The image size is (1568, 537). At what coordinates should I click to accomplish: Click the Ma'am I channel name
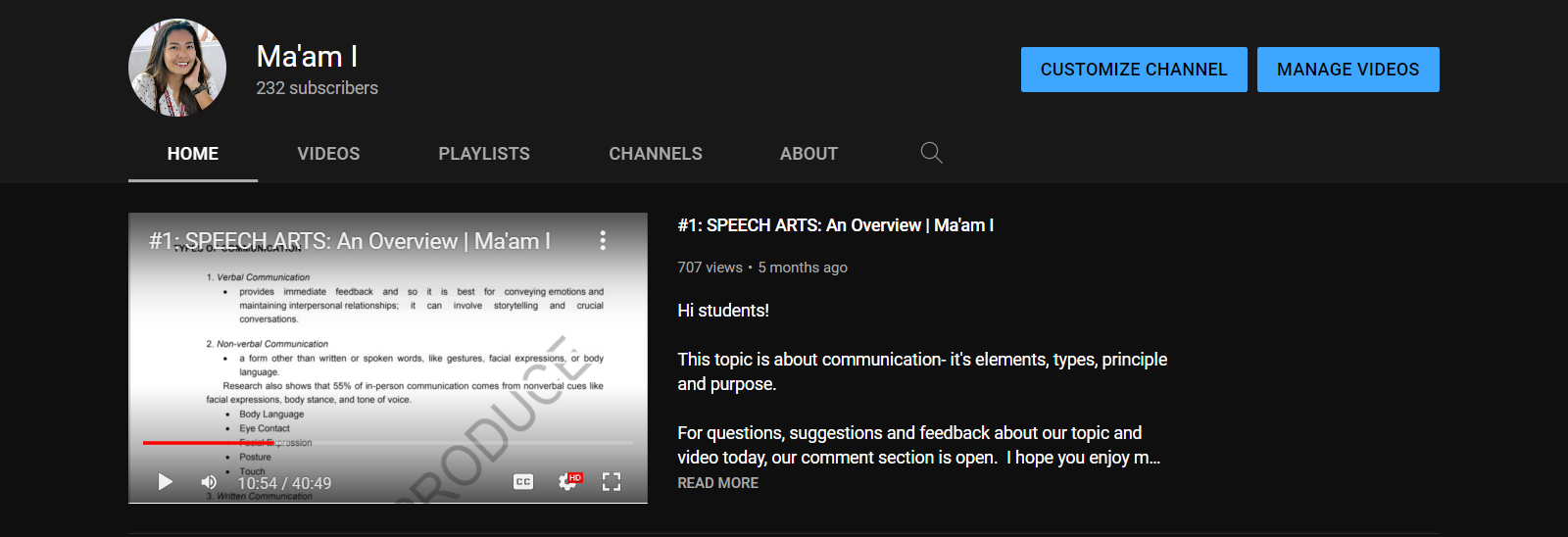click(x=307, y=56)
